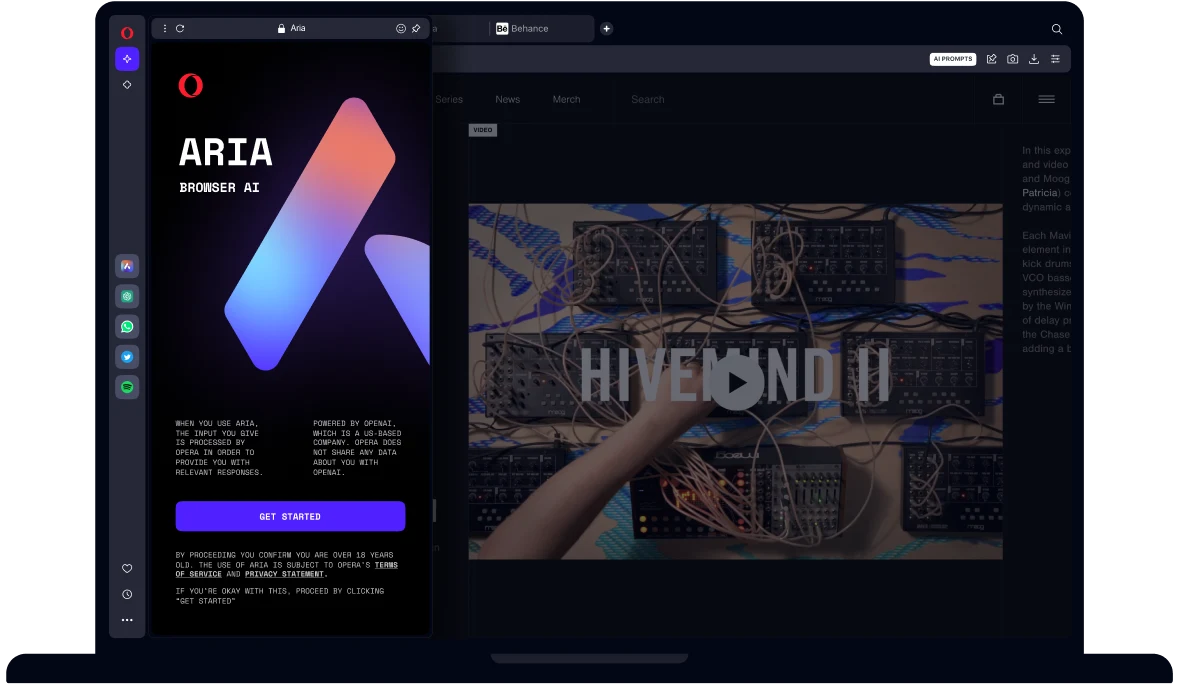
Task: Click the edit page icon in toolbar
Action: point(991,59)
